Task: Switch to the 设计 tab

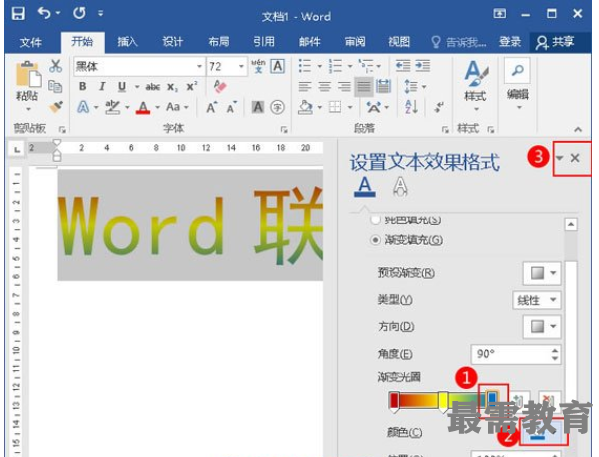Action: [x=173, y=42]
